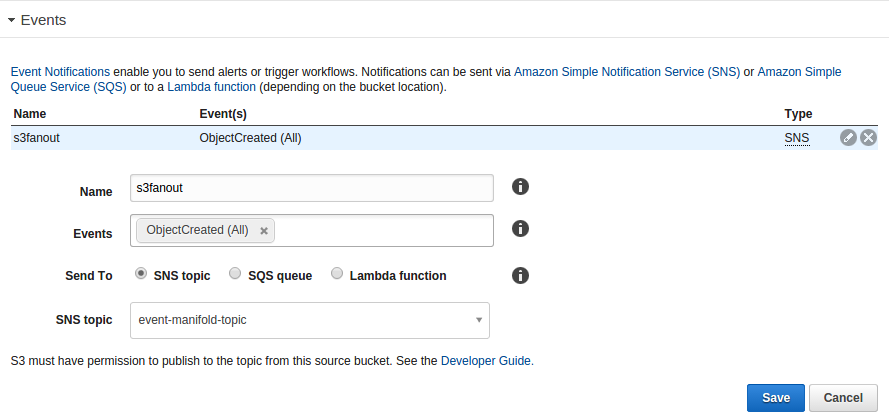889x419 pixels.
Task: Select SQS queue radio button
Action: [235, 274]
